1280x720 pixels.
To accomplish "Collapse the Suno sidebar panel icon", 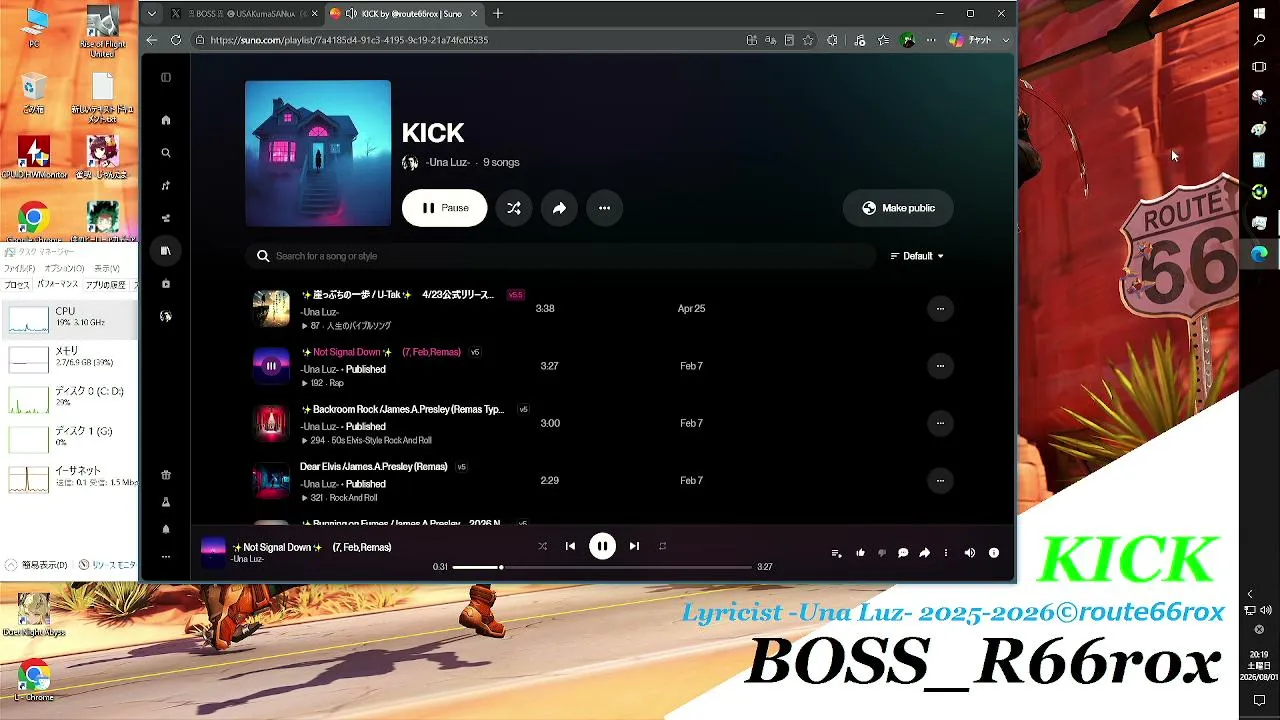I will 166,77.
